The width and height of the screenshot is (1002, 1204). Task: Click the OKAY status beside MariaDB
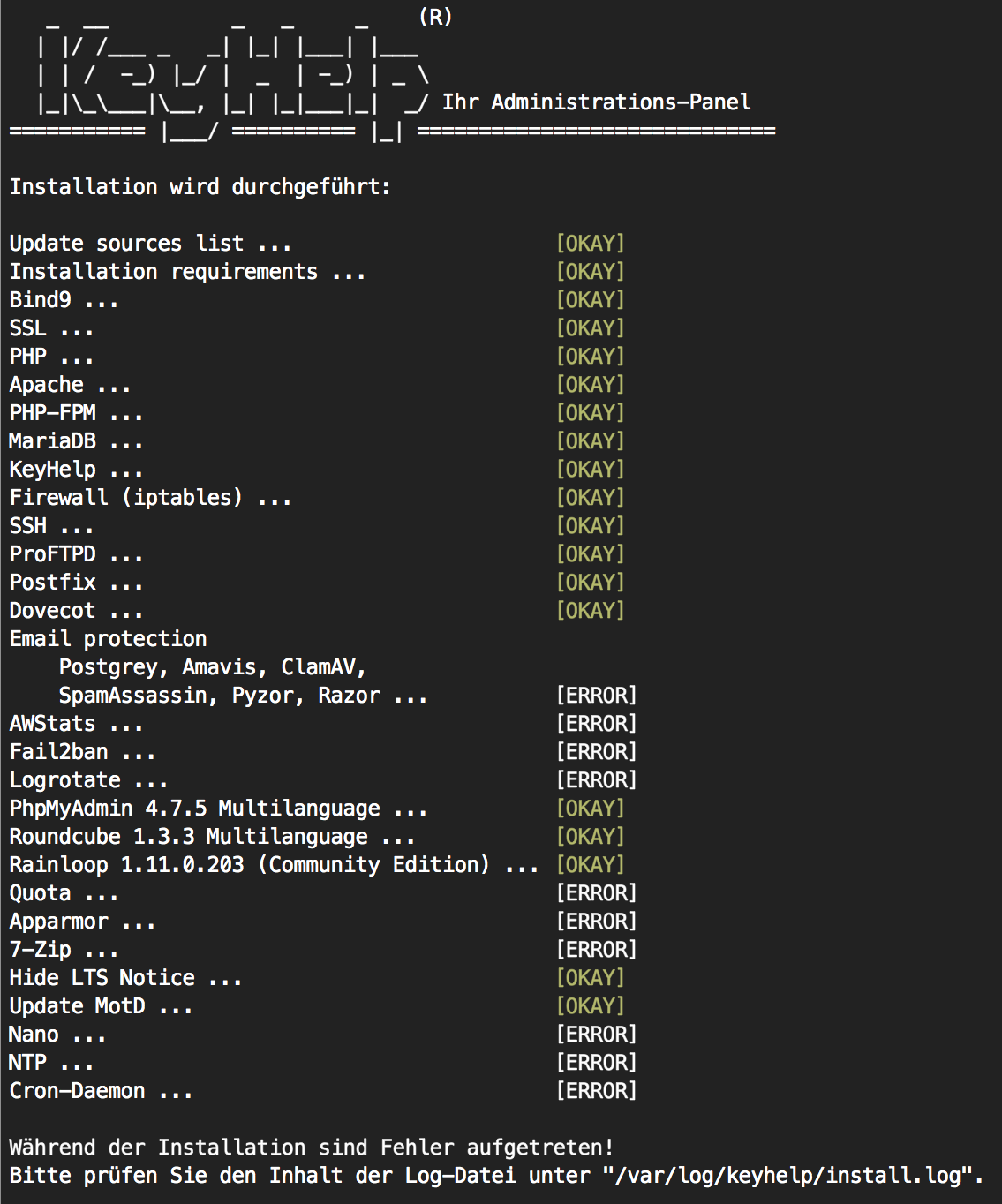point(590,441)
